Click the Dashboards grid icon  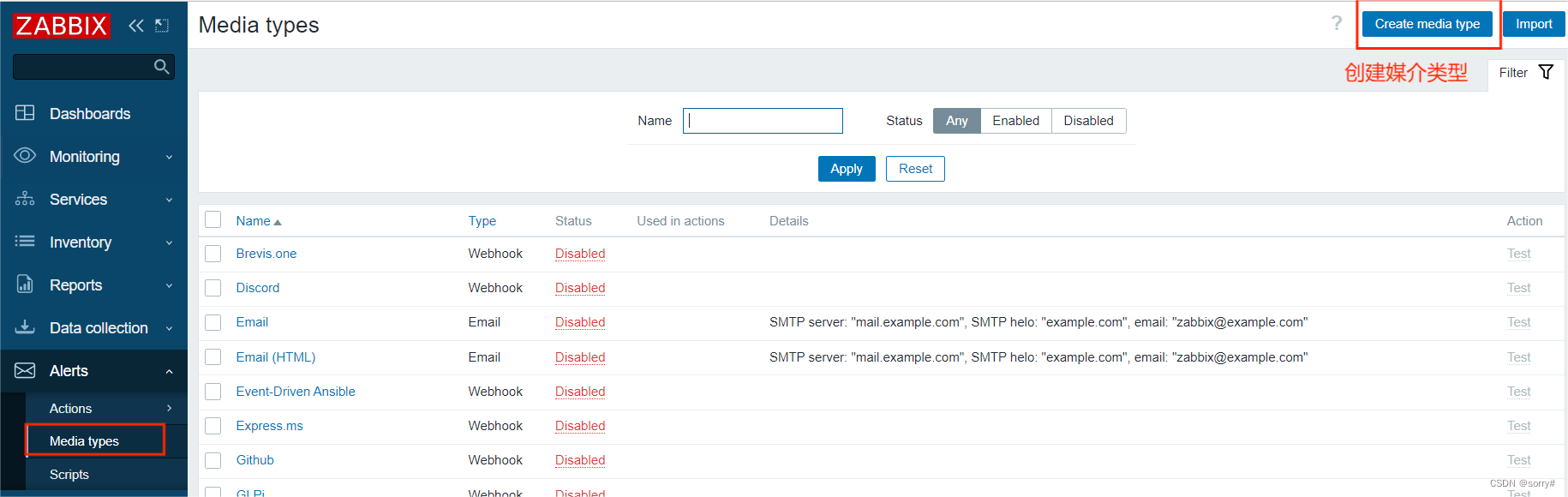pyautogui.click(x=25, y=113)
